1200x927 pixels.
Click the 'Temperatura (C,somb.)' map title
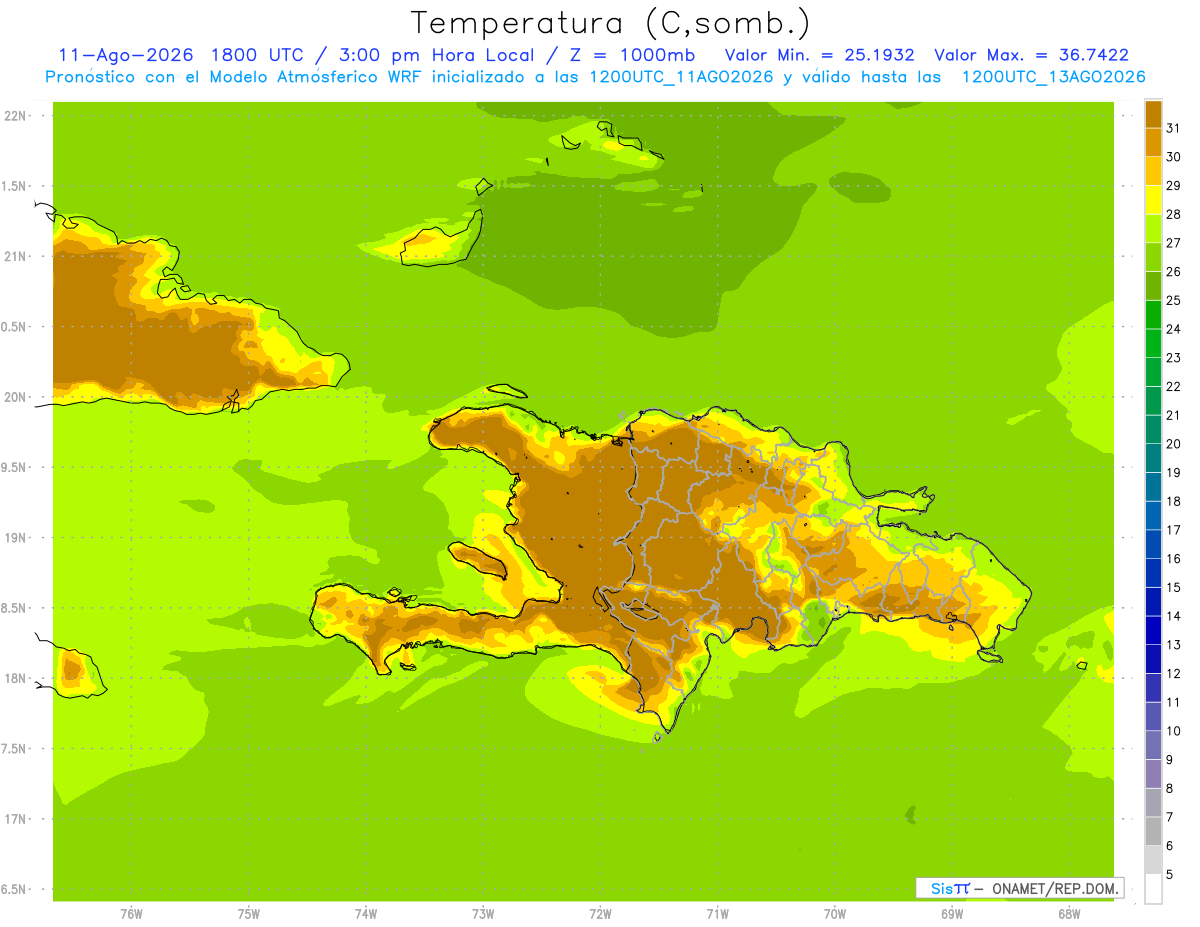coord(610,23)
